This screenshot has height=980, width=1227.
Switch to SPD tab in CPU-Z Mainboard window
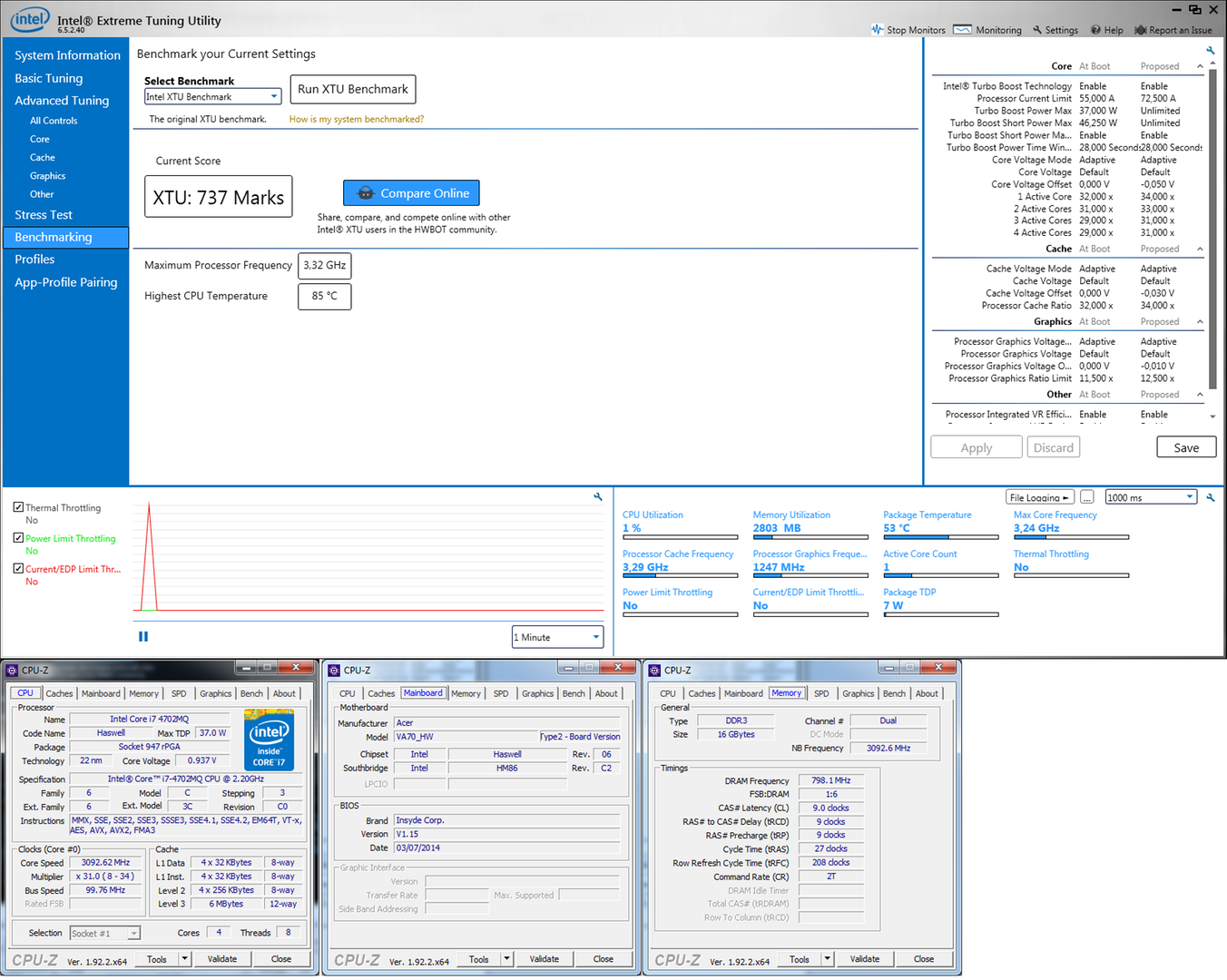pyautogui.click(x=501, y=693)
